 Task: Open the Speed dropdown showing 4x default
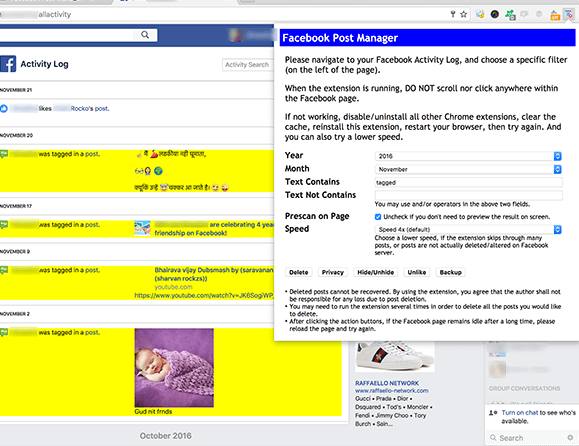[x=468, y=230]
